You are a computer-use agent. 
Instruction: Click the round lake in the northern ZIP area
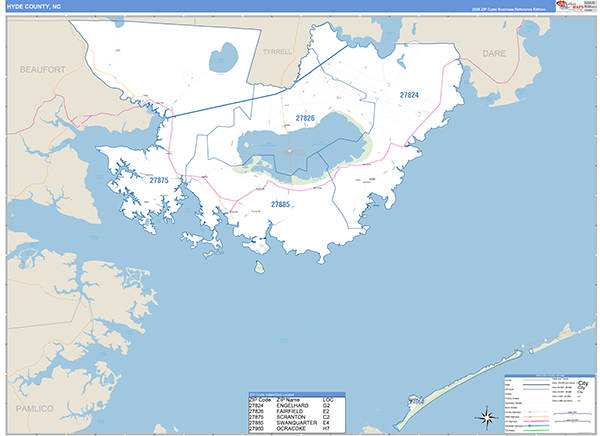pyautogui.click(x=223, y=58)
